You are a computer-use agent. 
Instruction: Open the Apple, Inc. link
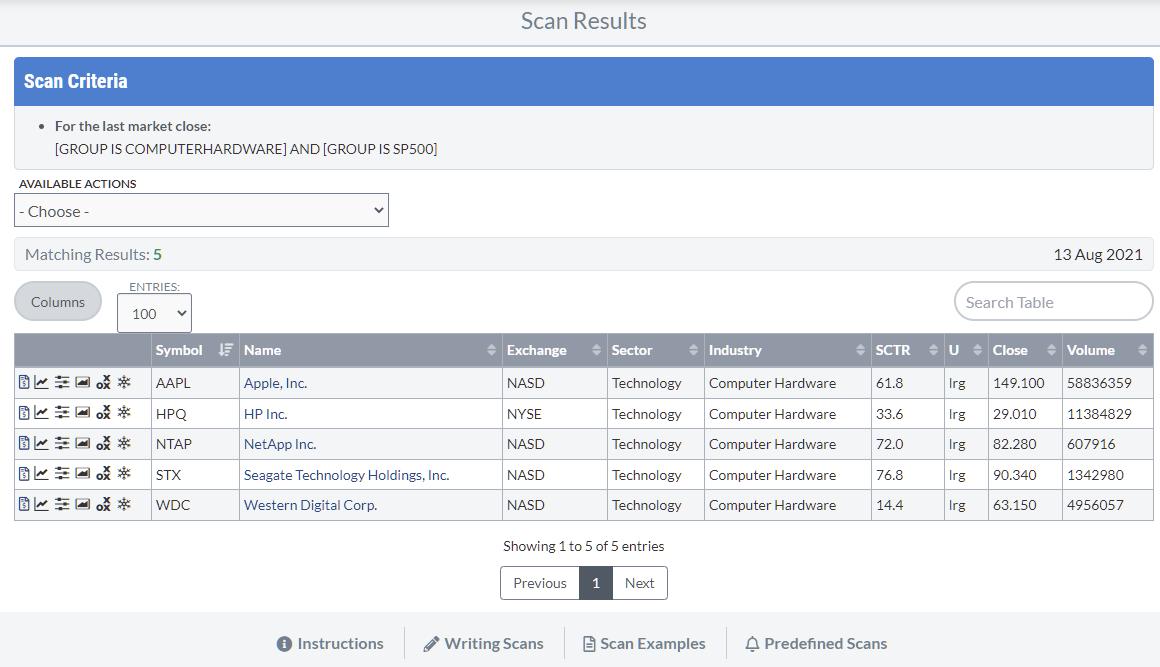[x=275, y=383]
